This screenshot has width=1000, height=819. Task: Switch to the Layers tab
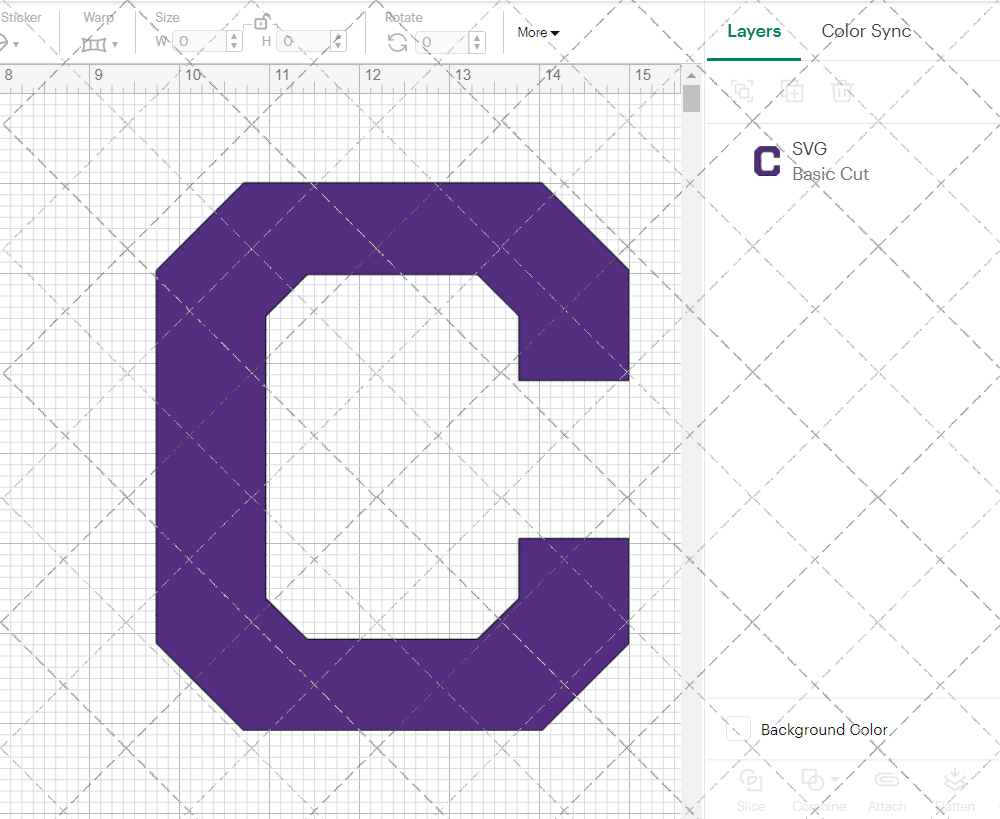pos(754,31)
